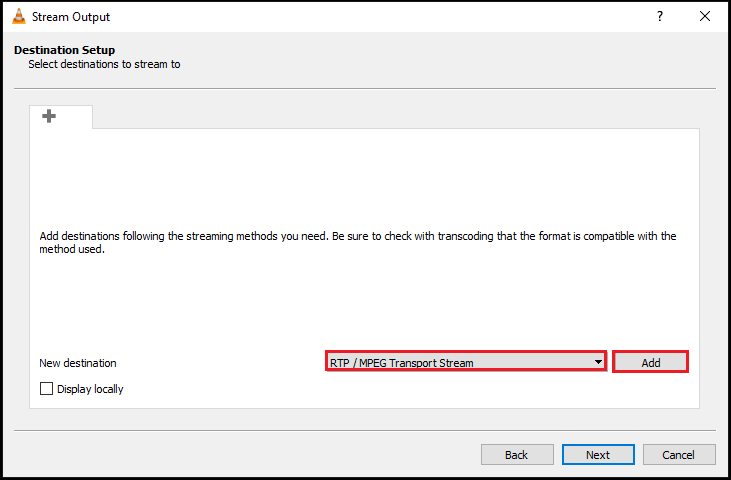Click "Select destinations to stream to" subtitle

coord(104,64)
